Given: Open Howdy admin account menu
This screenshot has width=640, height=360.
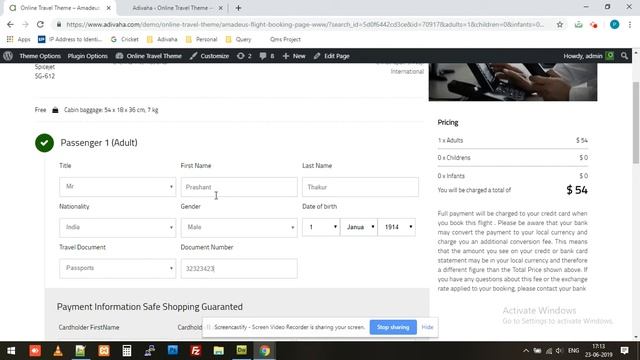Looking at the screenshot, I should tap(588, 56).
